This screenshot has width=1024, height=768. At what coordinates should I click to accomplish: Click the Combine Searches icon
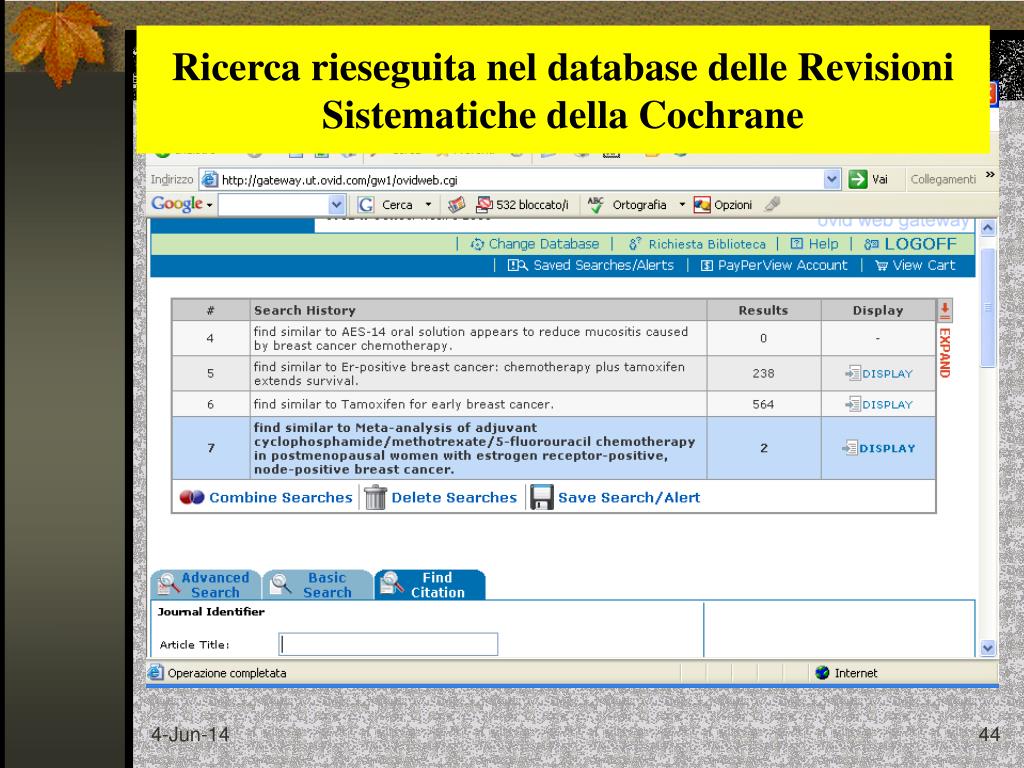pyautogui.click(x=192, y=498)
